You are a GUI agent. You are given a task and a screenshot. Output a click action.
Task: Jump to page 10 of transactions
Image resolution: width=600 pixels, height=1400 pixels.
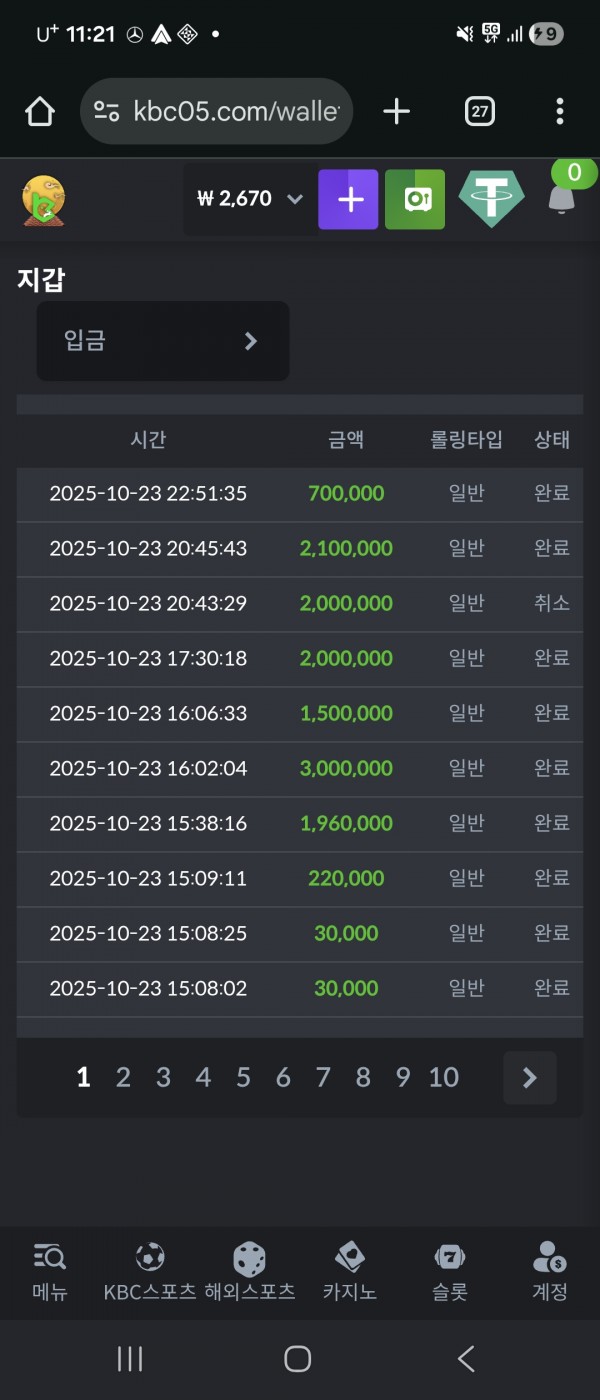[x=443, y=1077]
